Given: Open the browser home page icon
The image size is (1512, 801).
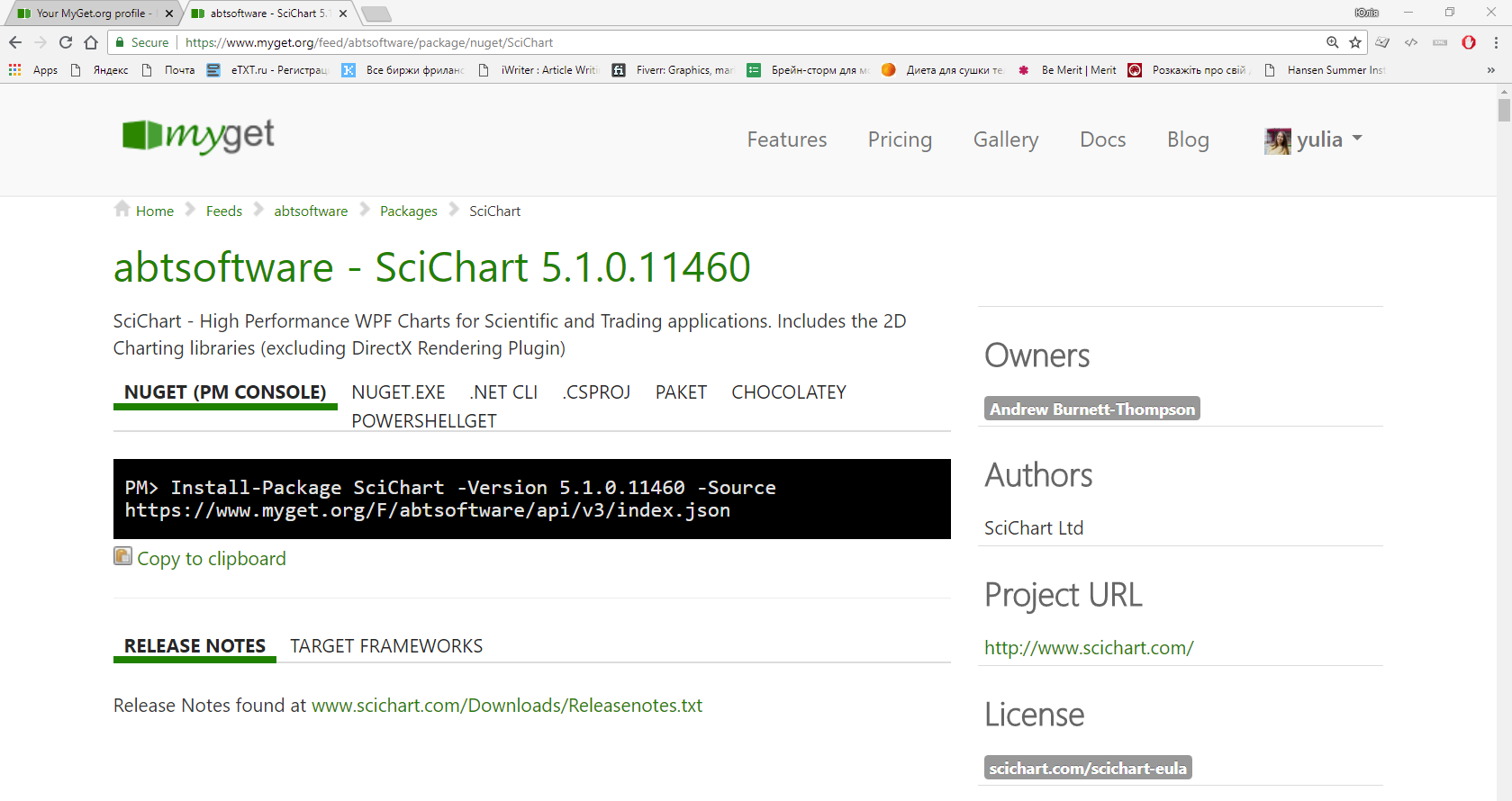Looking at the screenshot, I should [91, 42].
